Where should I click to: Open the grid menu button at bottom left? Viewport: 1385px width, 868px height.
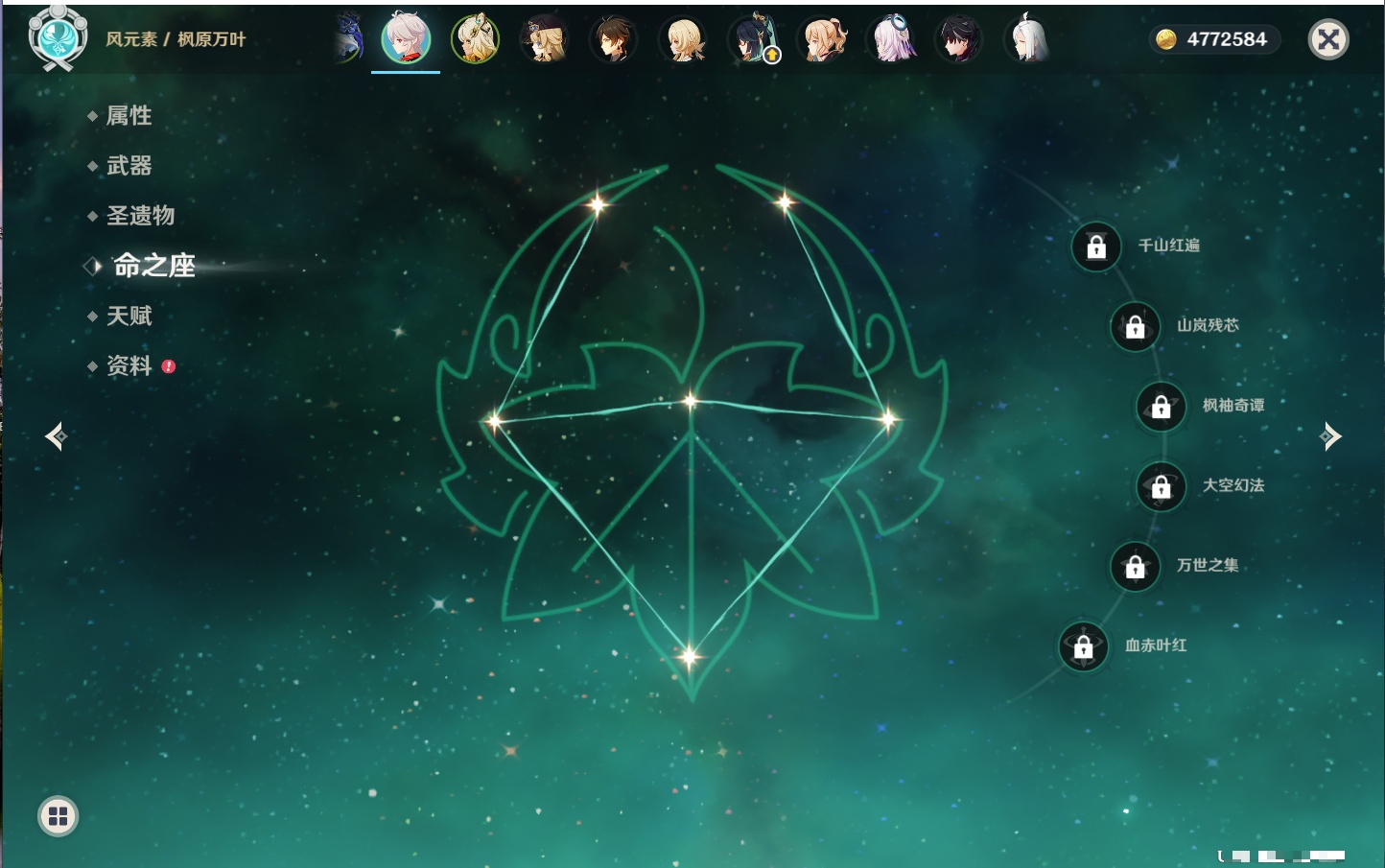(x=58, y=816)
